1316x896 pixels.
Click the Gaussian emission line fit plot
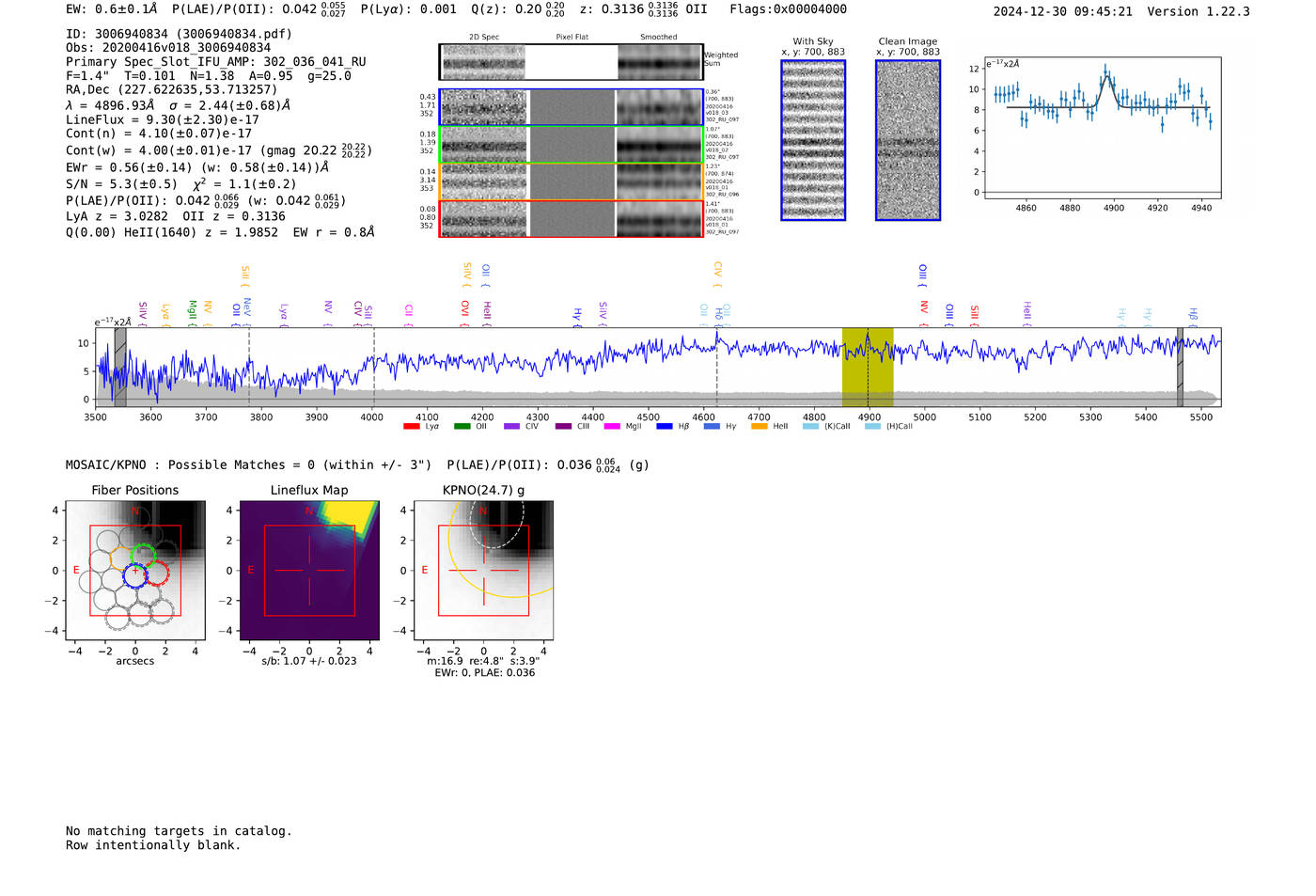pyautogui.click(x=1102, y=128)
